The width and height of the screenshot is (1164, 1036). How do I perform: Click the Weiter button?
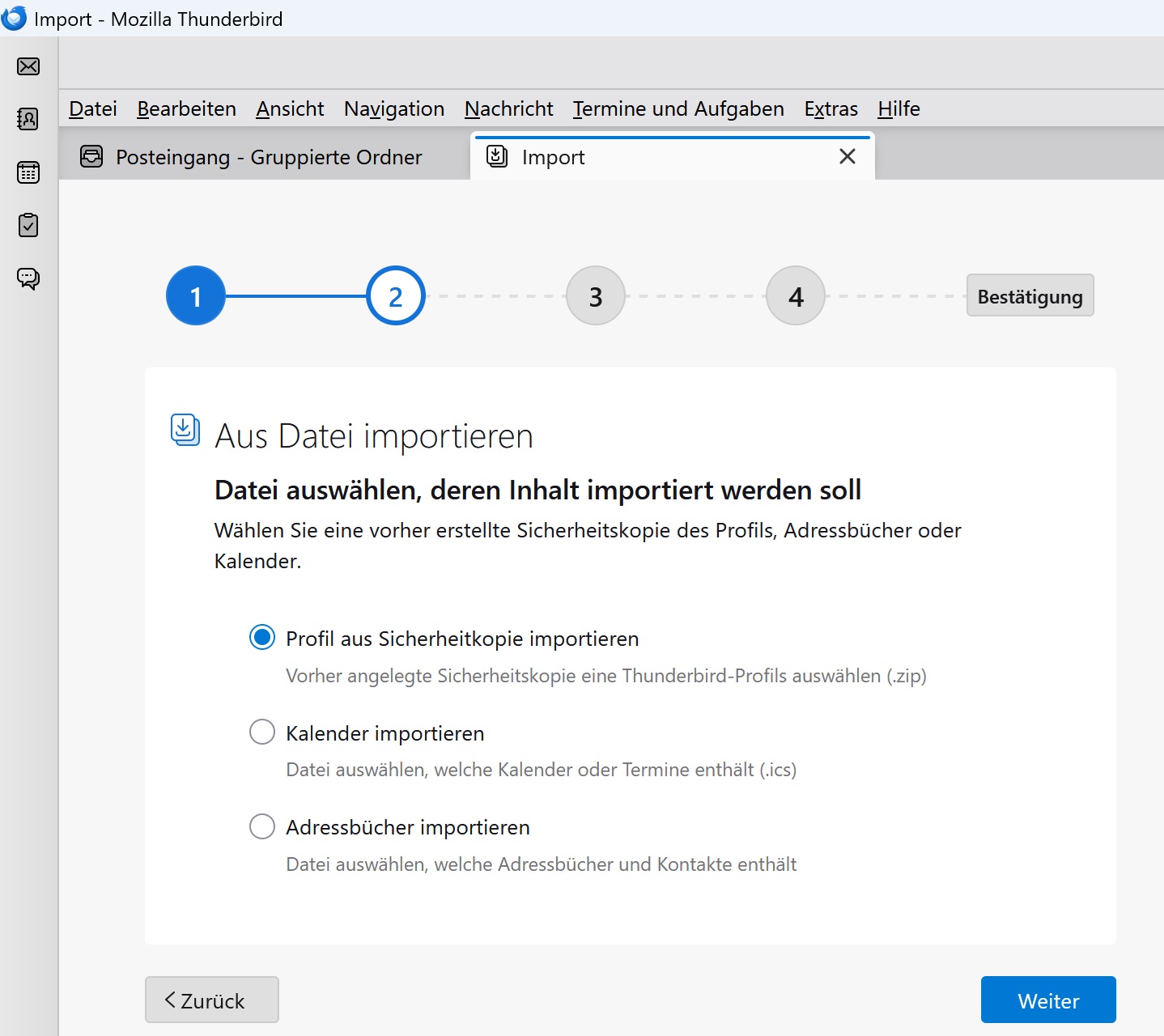coord(1047,1000)
